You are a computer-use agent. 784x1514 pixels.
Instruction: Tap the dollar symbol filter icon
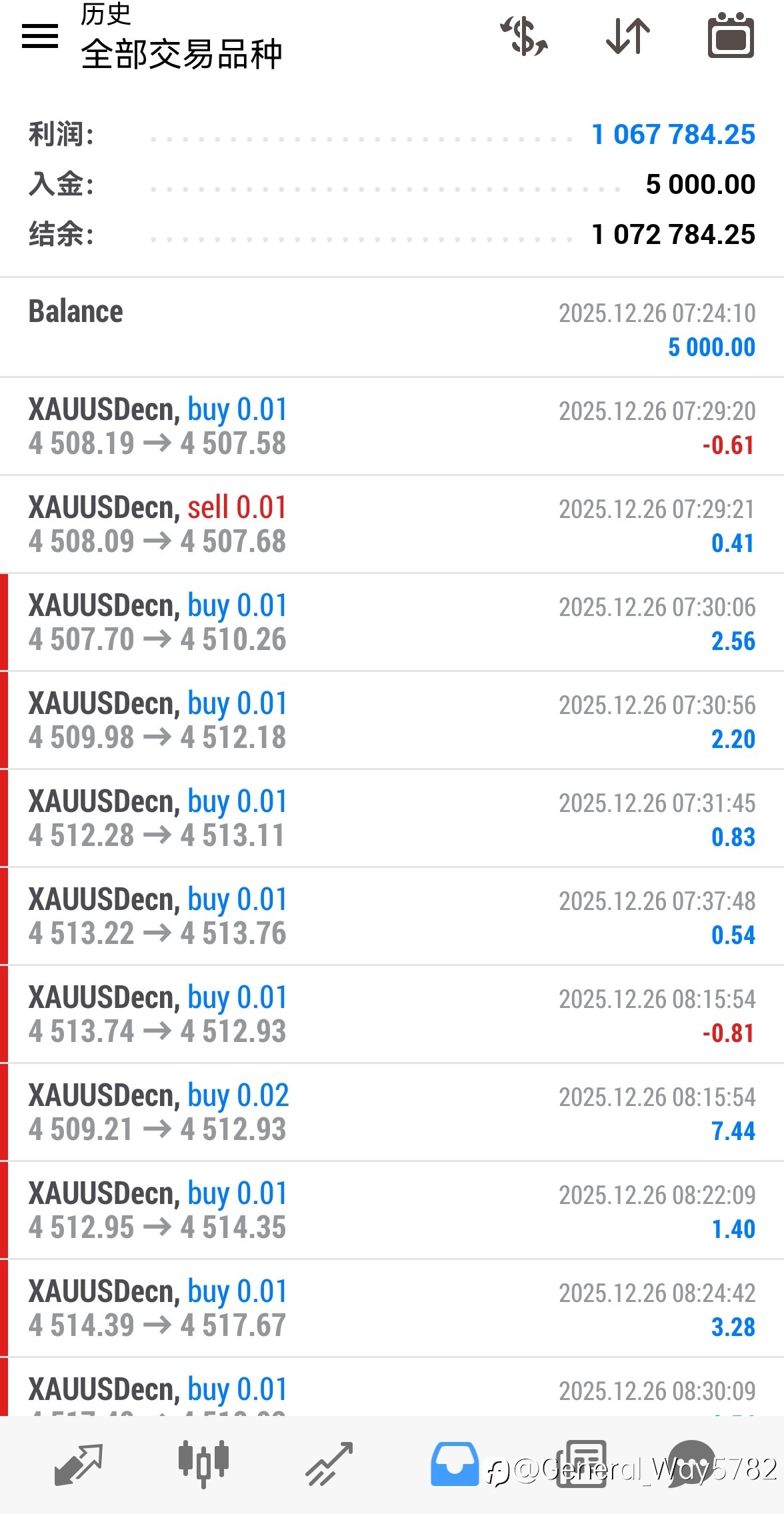[x=525, y=37]
